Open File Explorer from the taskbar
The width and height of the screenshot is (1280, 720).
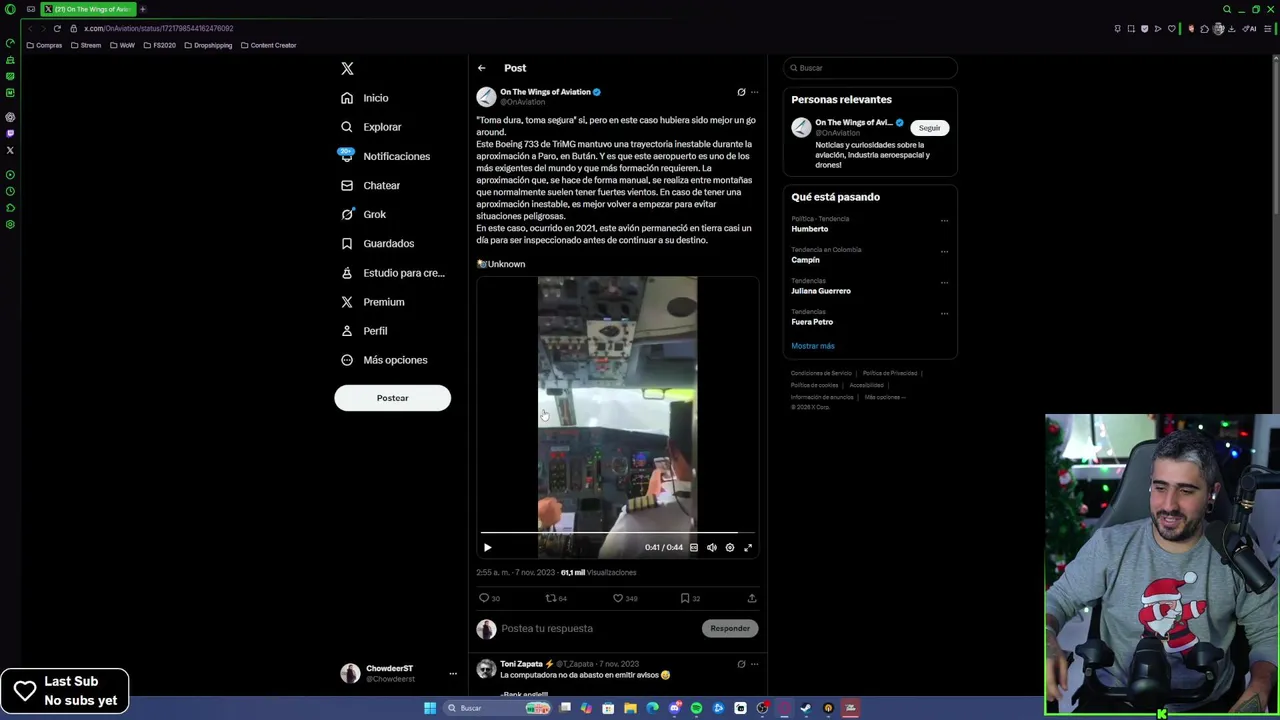click(x=630, y=708)
